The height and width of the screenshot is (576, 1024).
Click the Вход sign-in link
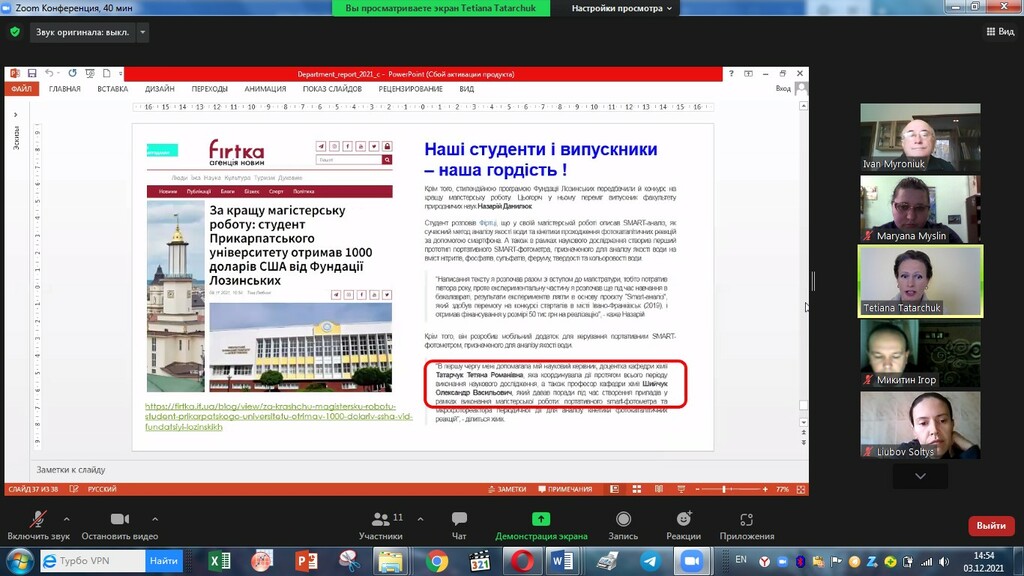coord(783,89)
